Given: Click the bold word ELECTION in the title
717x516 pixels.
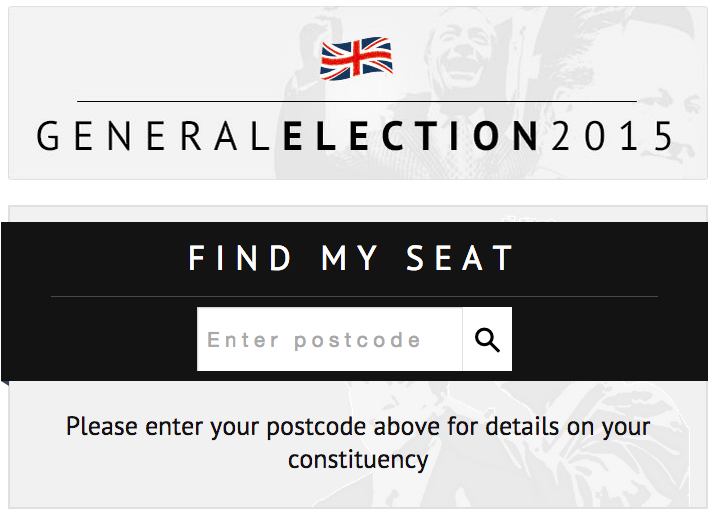Looking at the screenshot, I should pos(412,137).
